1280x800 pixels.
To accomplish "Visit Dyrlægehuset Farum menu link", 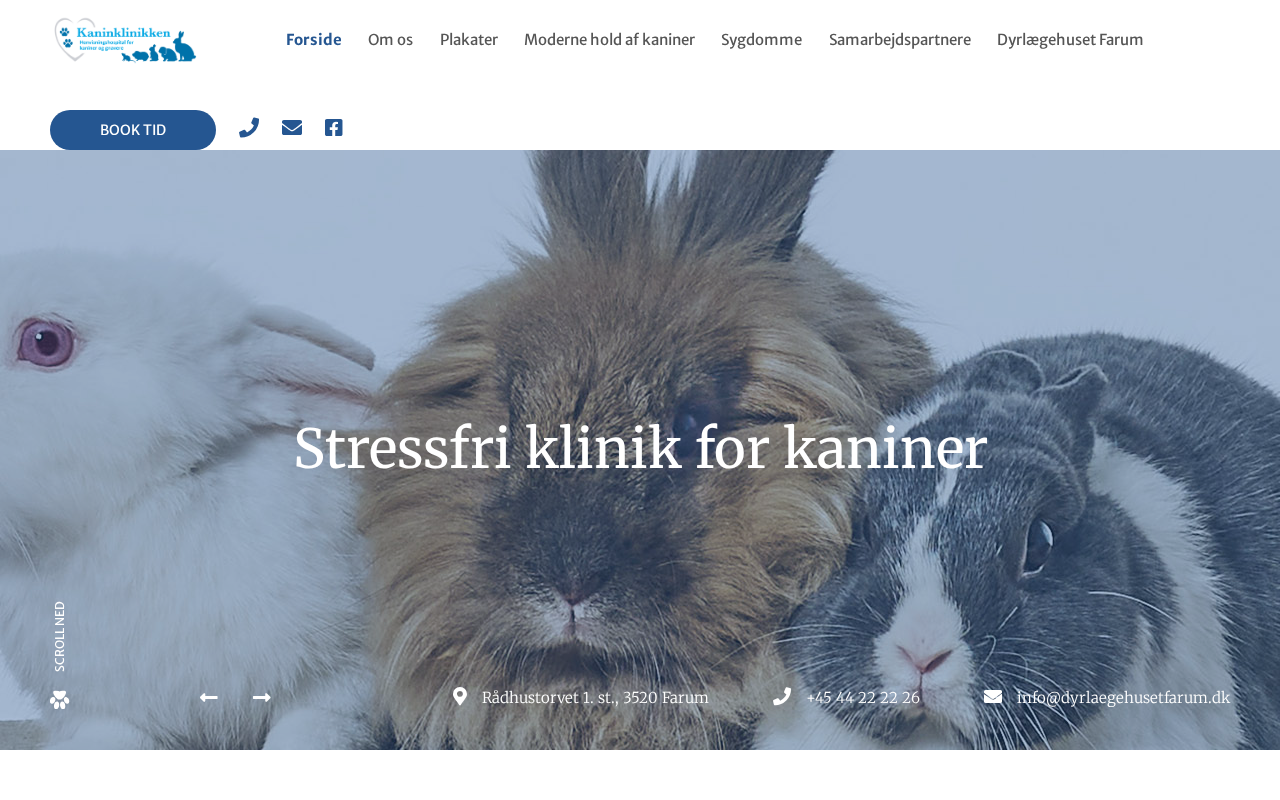I will pos(1070,40).
